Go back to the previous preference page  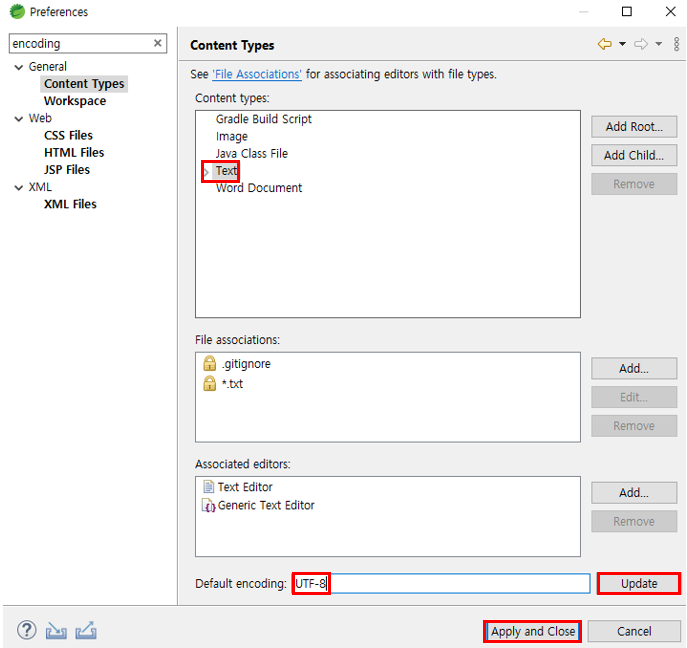605,44
